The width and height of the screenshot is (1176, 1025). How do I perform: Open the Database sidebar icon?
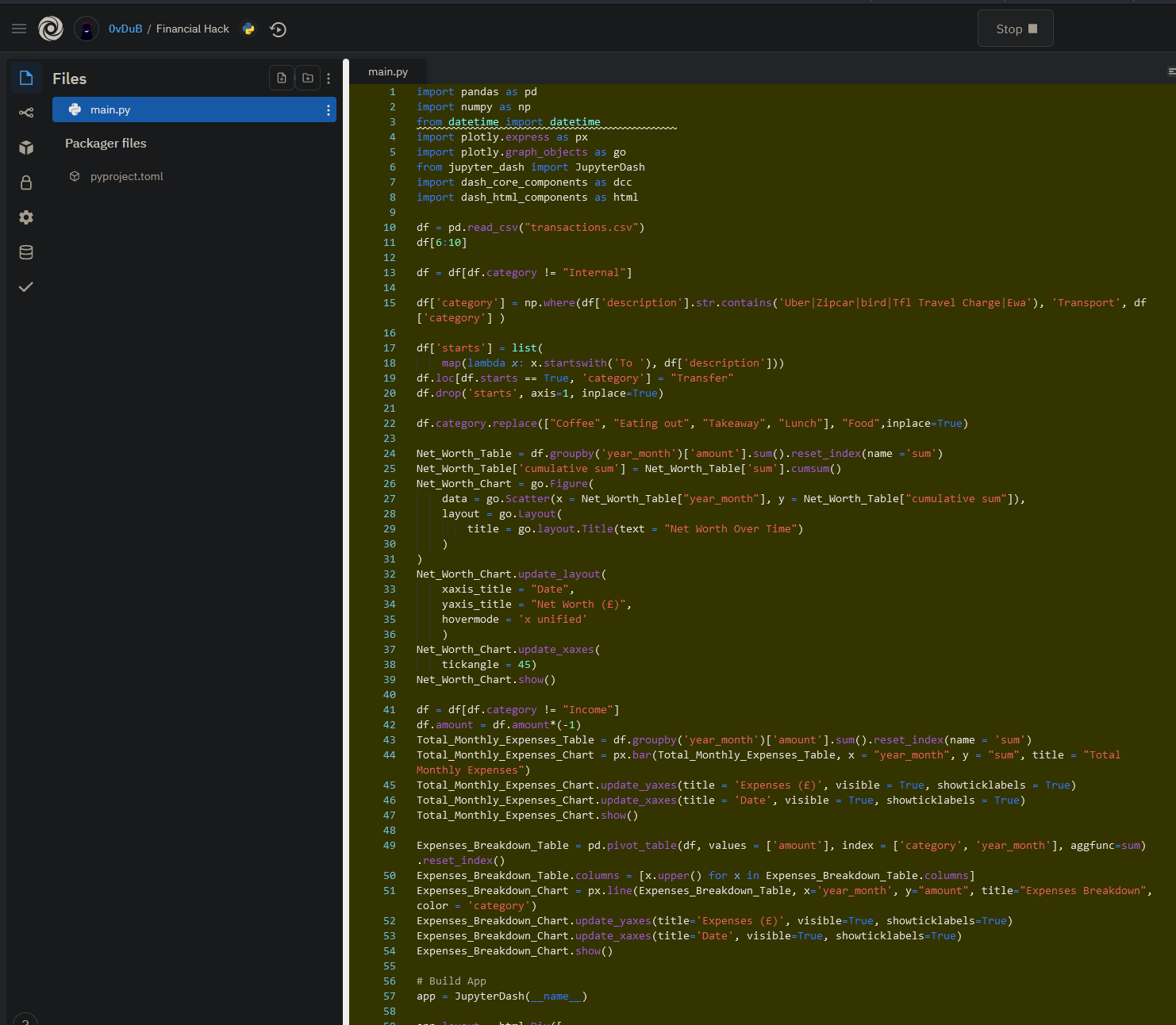pos(26,252)
